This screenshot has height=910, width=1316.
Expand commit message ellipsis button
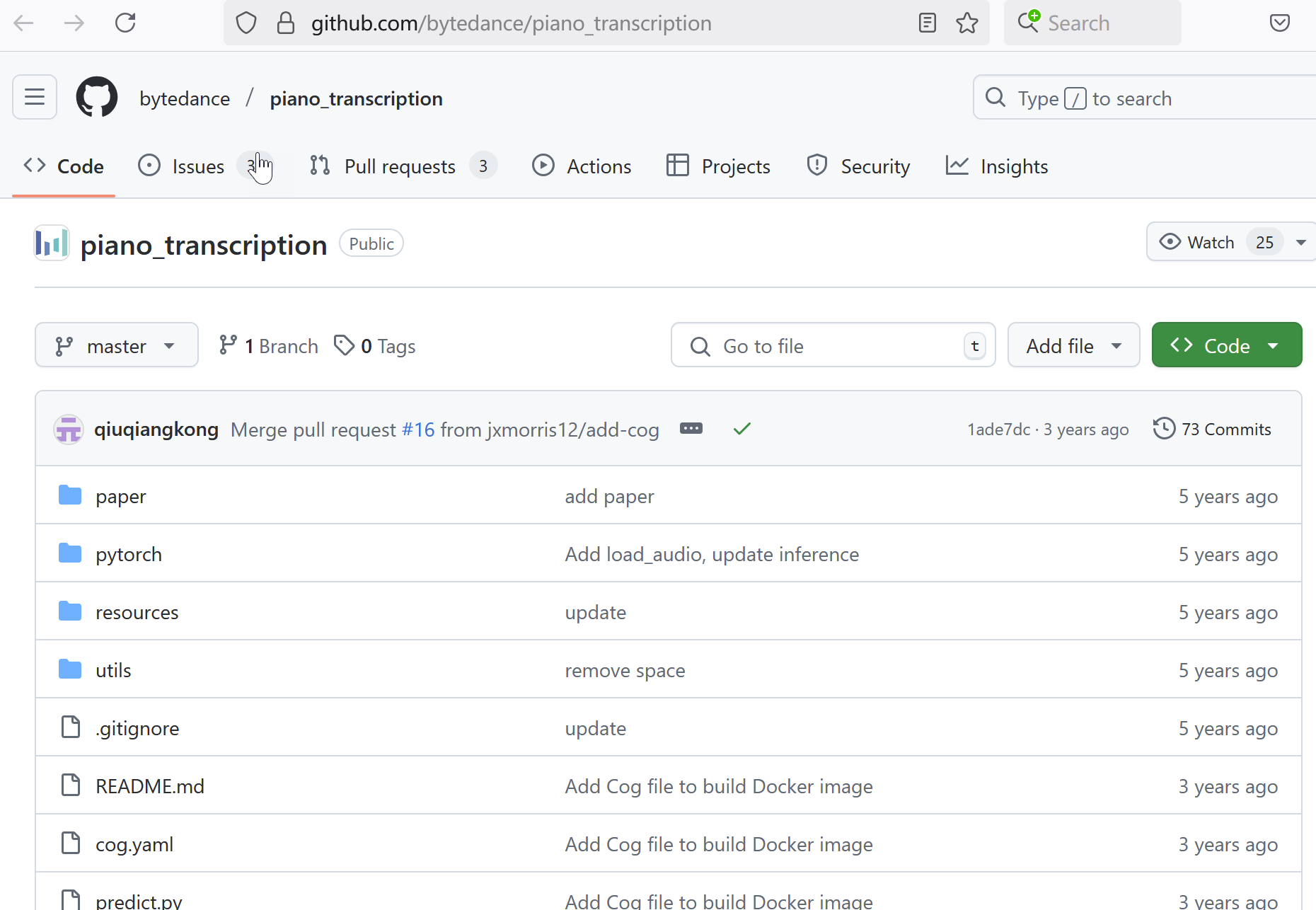click(x=691, y=429)
